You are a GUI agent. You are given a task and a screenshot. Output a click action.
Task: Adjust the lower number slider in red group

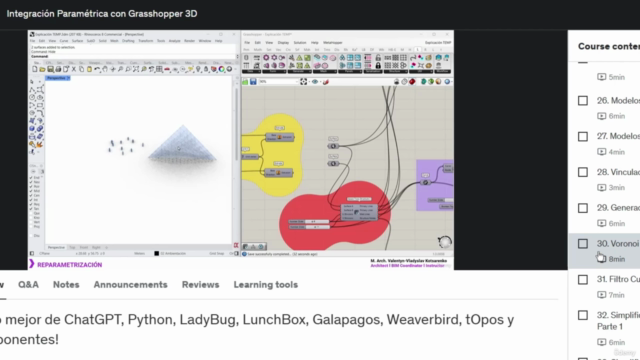[309, 227]
